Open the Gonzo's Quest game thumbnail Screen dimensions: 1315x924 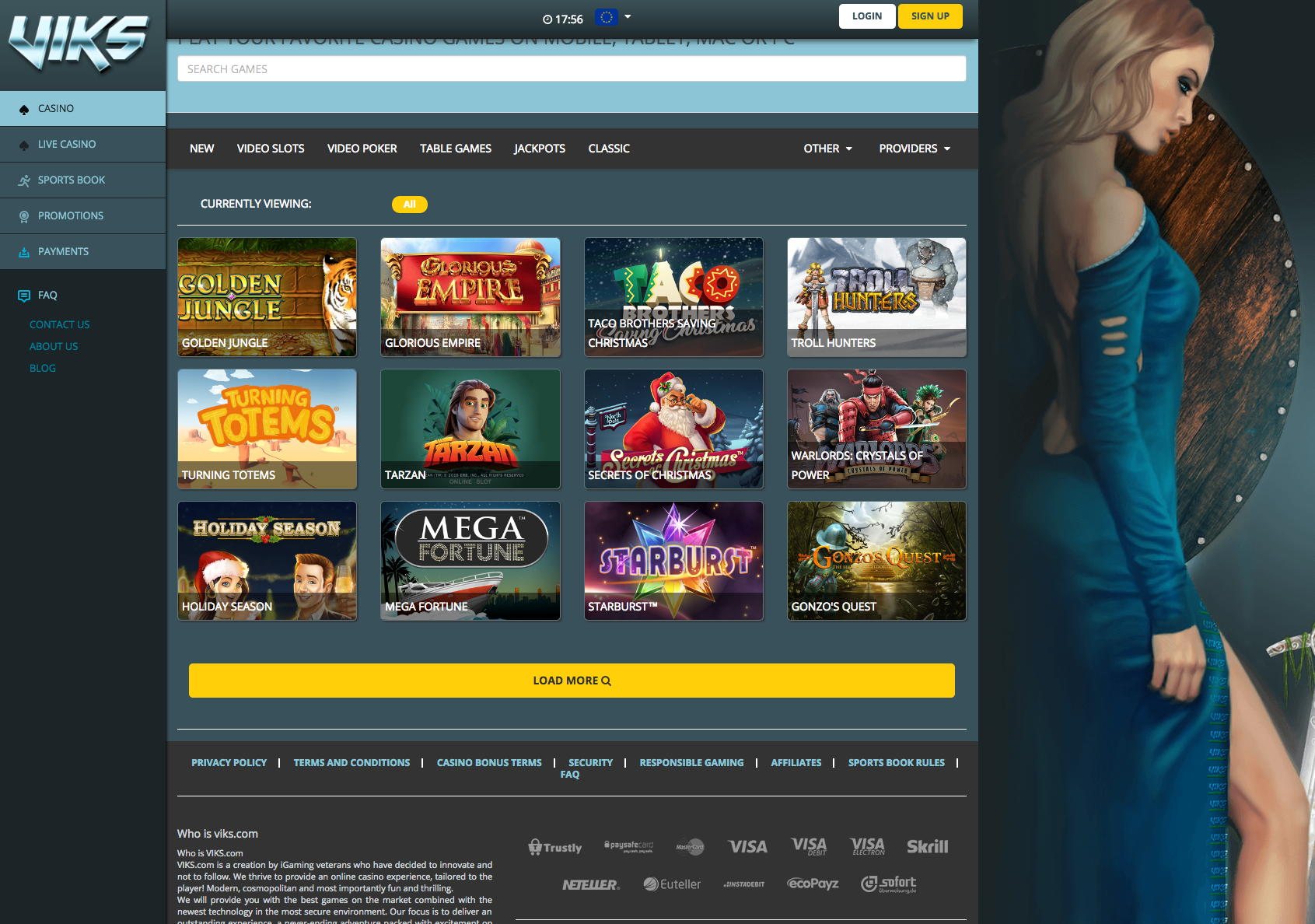(x=877, y=561)
